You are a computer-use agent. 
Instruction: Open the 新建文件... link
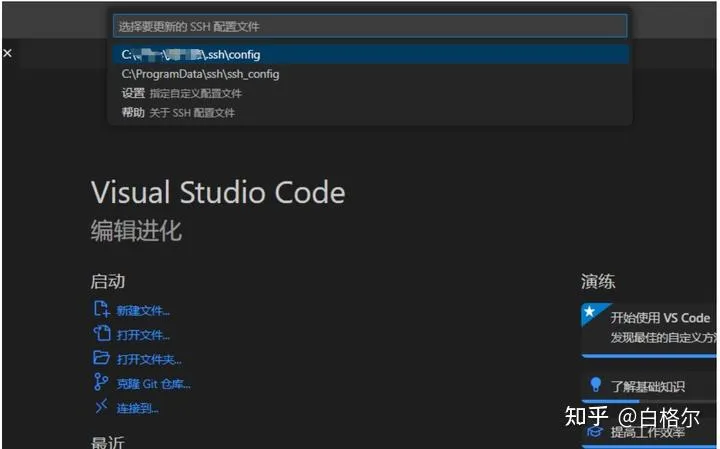coord(143,311)
